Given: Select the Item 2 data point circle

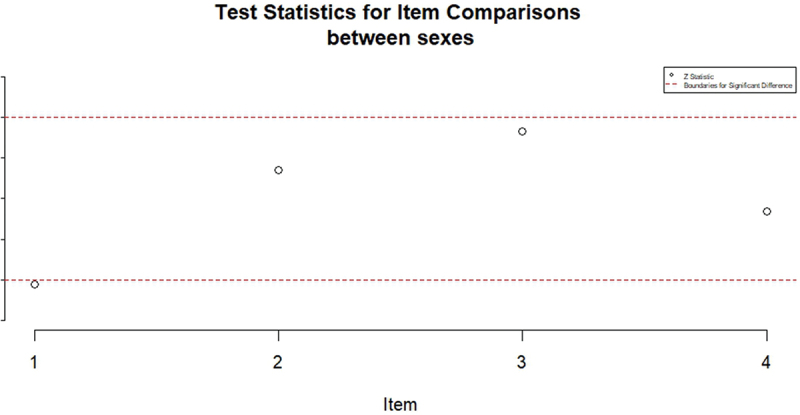Looking at the screenshot, I should coord(278,170).
